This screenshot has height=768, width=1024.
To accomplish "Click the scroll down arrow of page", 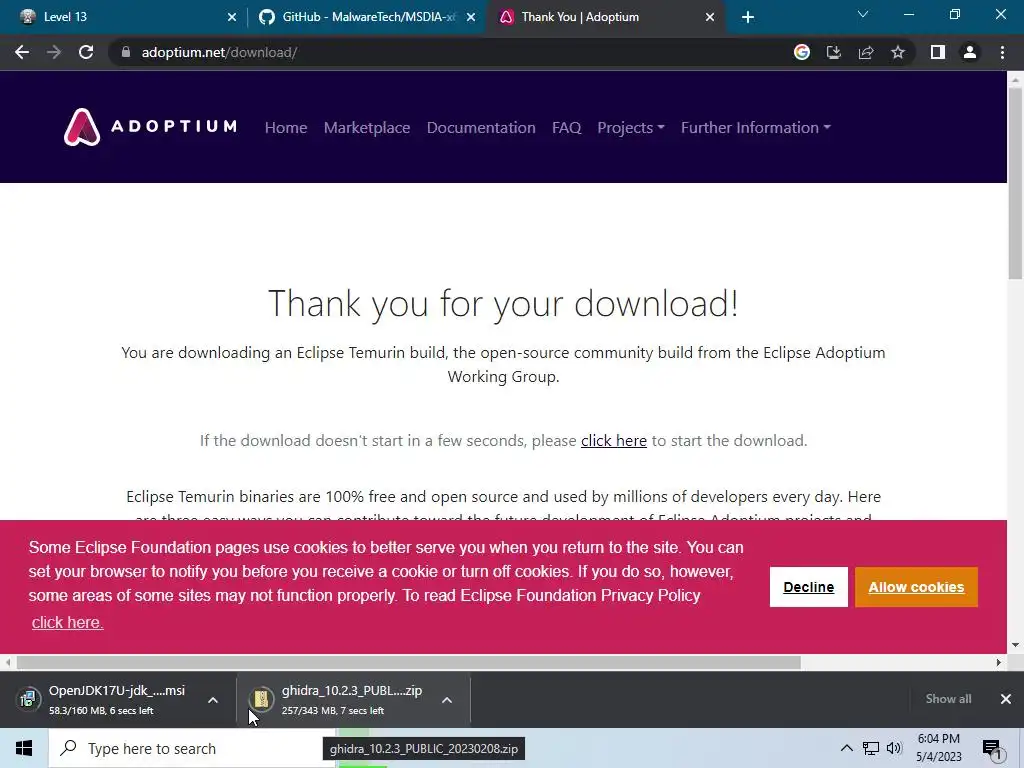I will pyautogui.click(x=1015, y=645).
